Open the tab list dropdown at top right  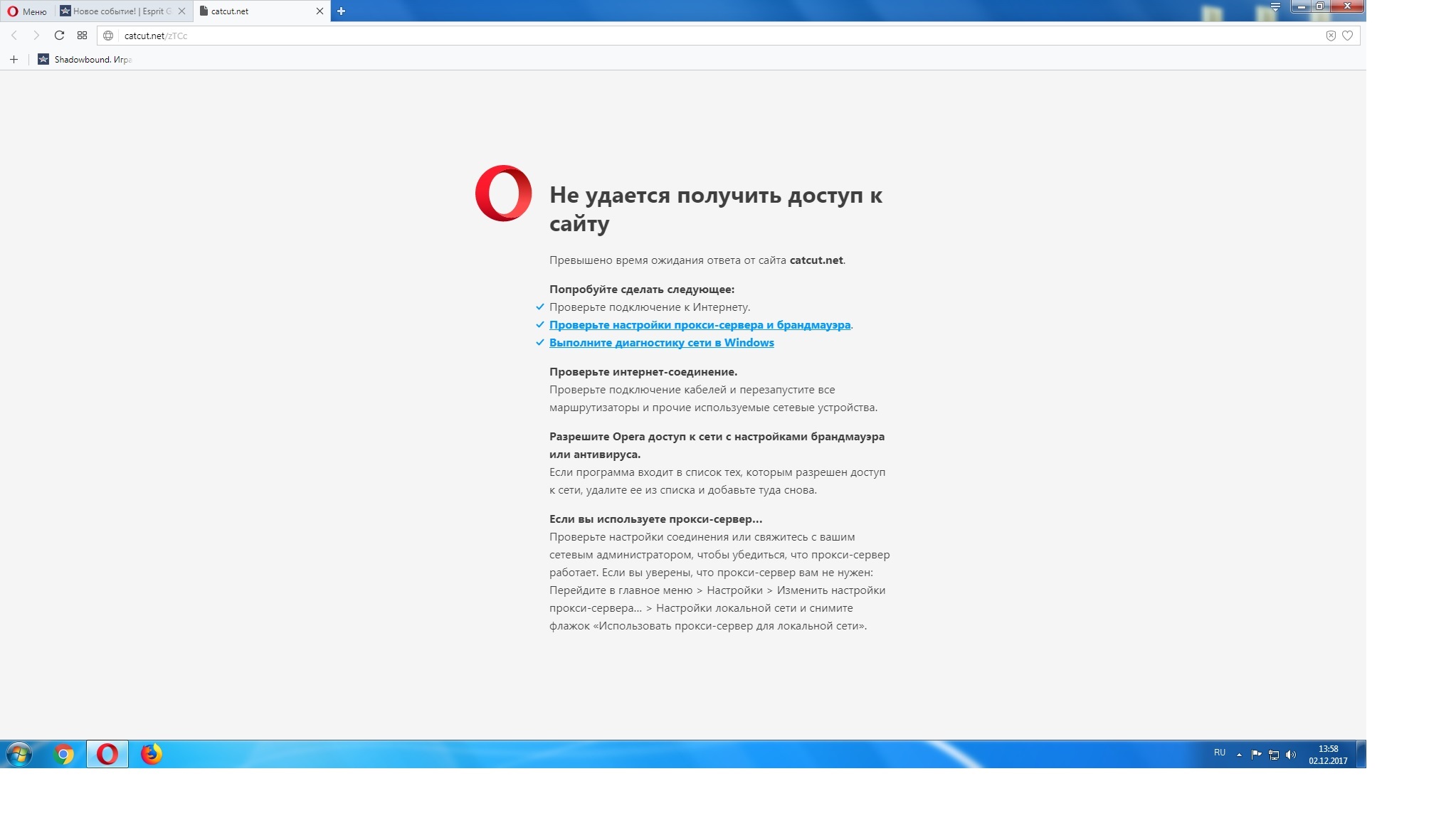tap(1275, 6)
